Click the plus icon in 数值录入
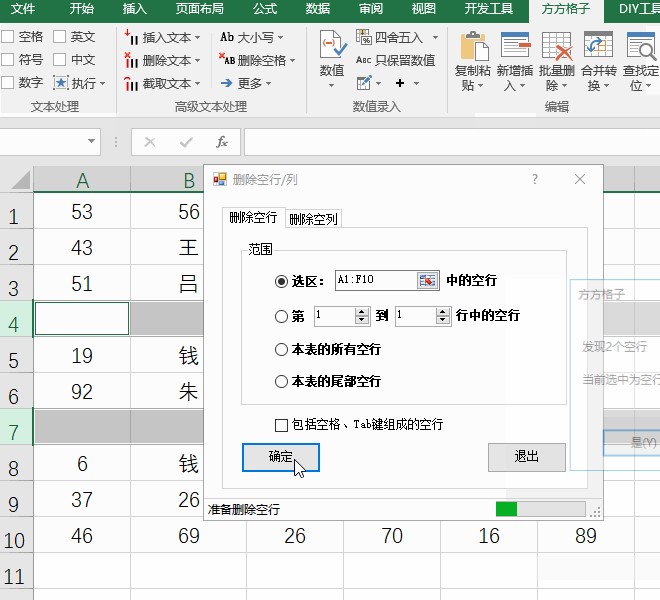This screenshot has height=600, width=660. [400, 83]
